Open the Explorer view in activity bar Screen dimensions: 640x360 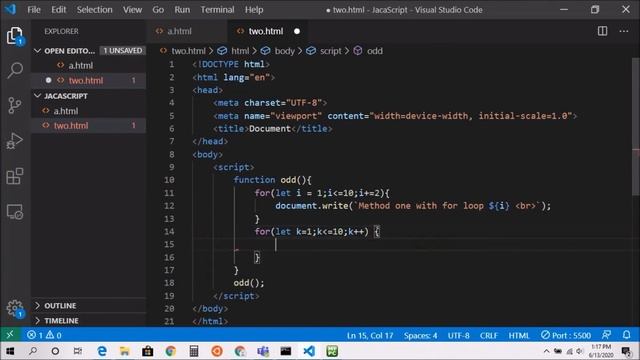pos(15,36)
